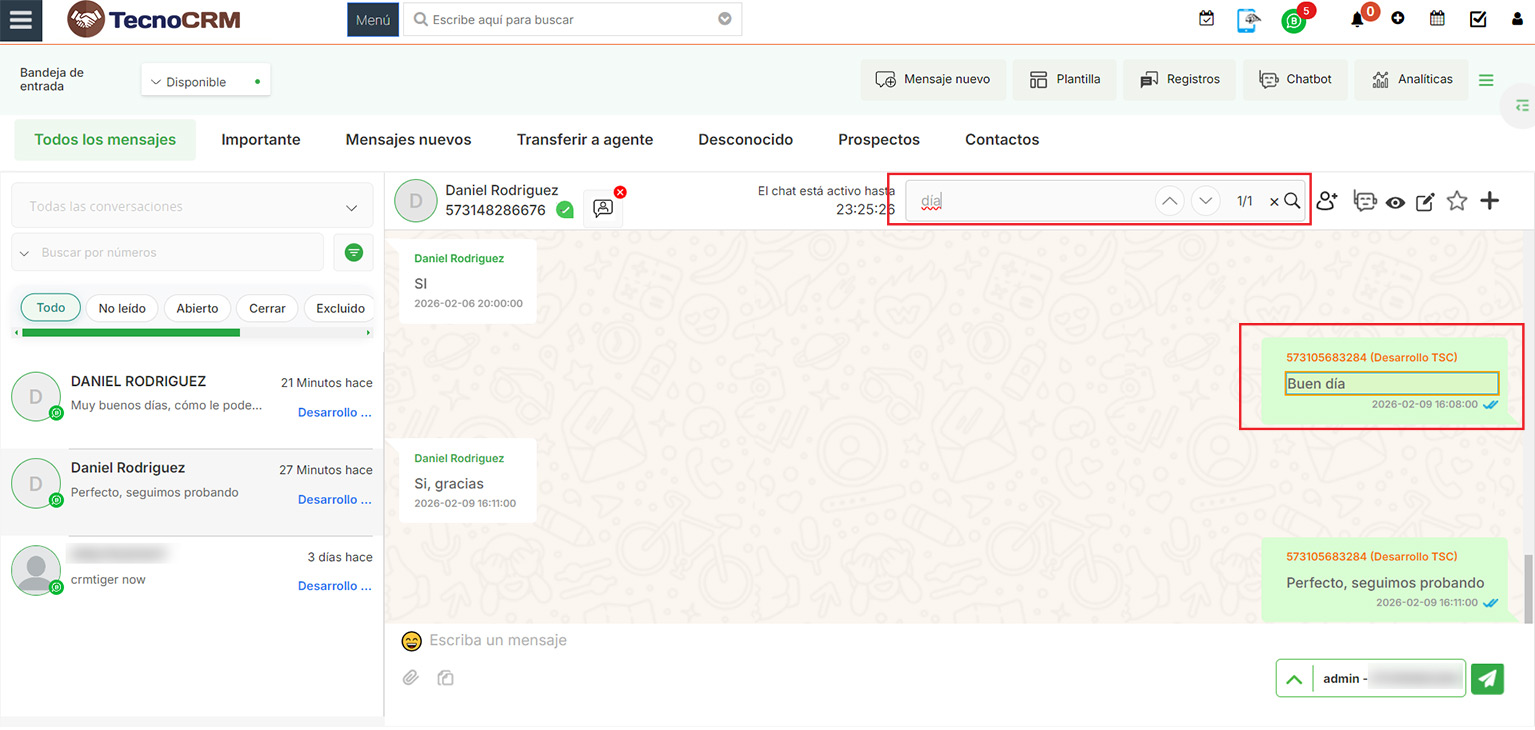The height and width of the screenshot is (730, 1535).
Task: Open the hamburger main menu
Action: tap(20, 20)
